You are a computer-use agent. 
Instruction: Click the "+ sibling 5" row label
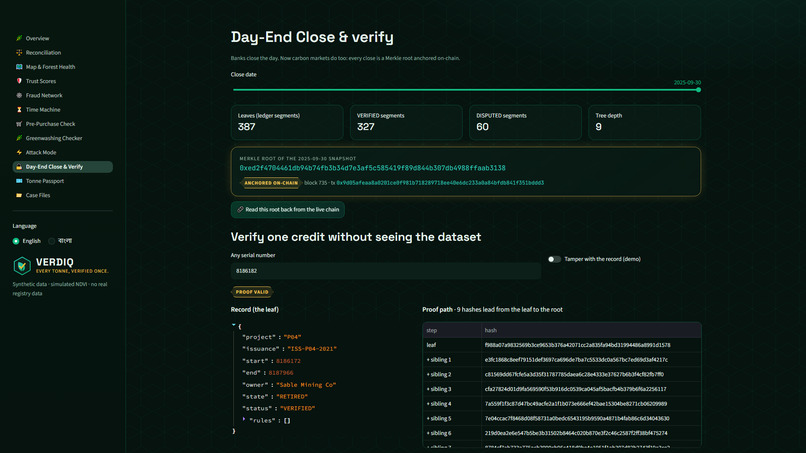(439, 419)
